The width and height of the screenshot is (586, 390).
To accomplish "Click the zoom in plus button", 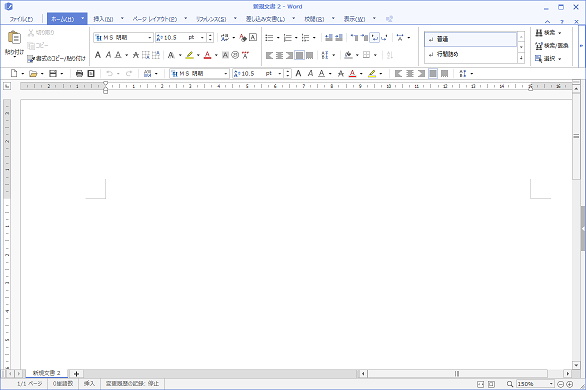I will pos(570,384).
